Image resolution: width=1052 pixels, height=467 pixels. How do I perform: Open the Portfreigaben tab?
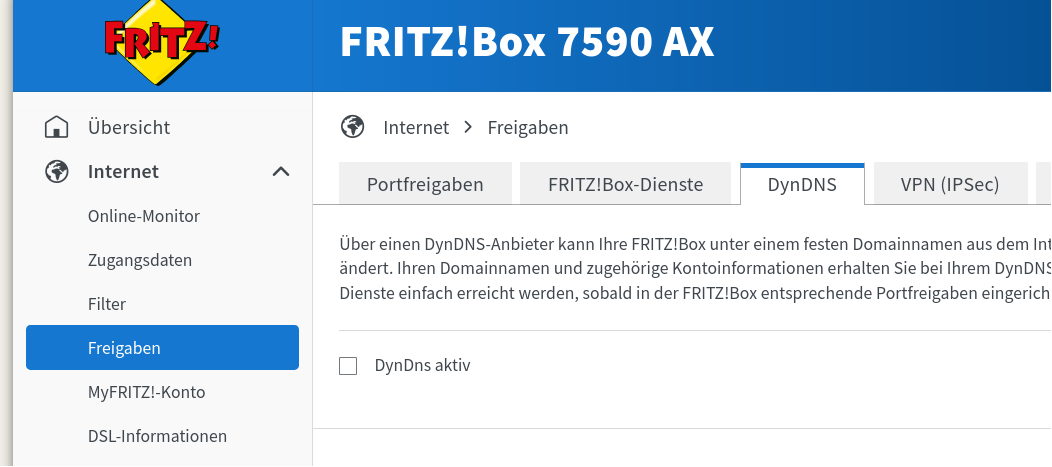point(425,185)
